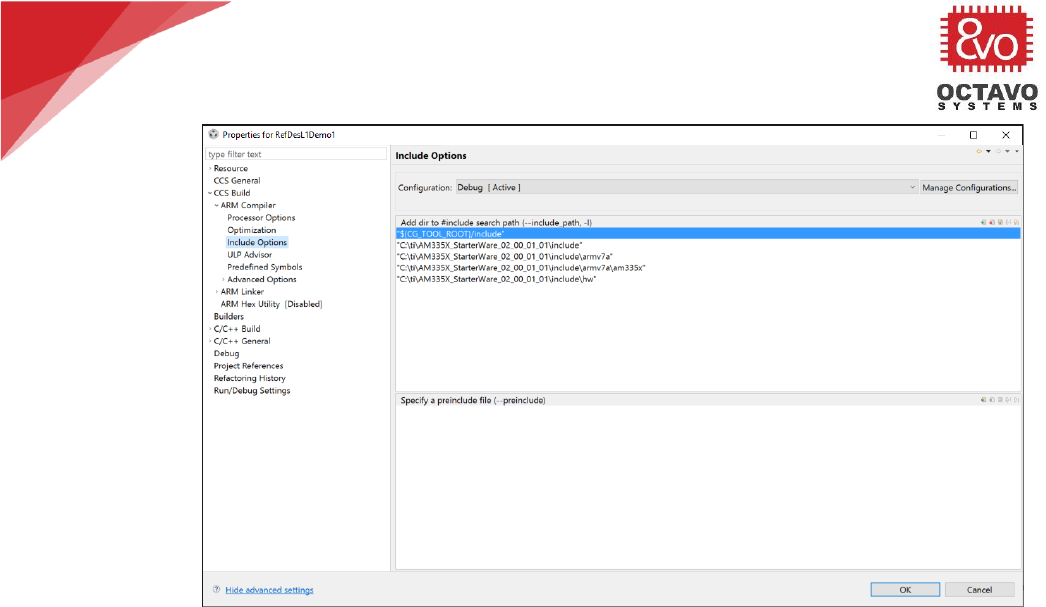Select the ${CG_TOOL_ROOT}/include path entry
1046x607 pixels.
(708, 234)
